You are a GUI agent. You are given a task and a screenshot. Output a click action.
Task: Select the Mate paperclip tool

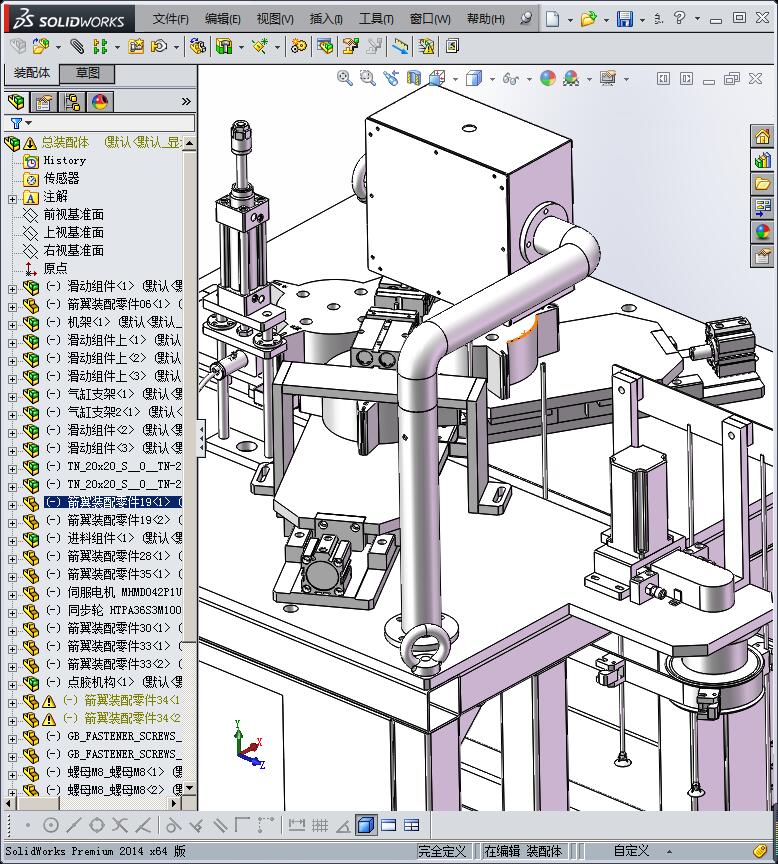[77, 46]
